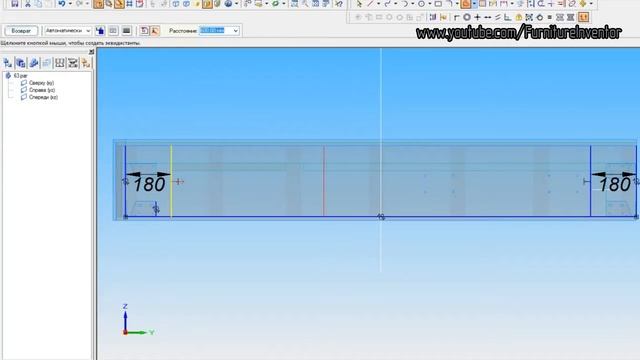Screen dimensions: 640x360
Task: Select the red vertical sketch line
Action: pos(324,181)
